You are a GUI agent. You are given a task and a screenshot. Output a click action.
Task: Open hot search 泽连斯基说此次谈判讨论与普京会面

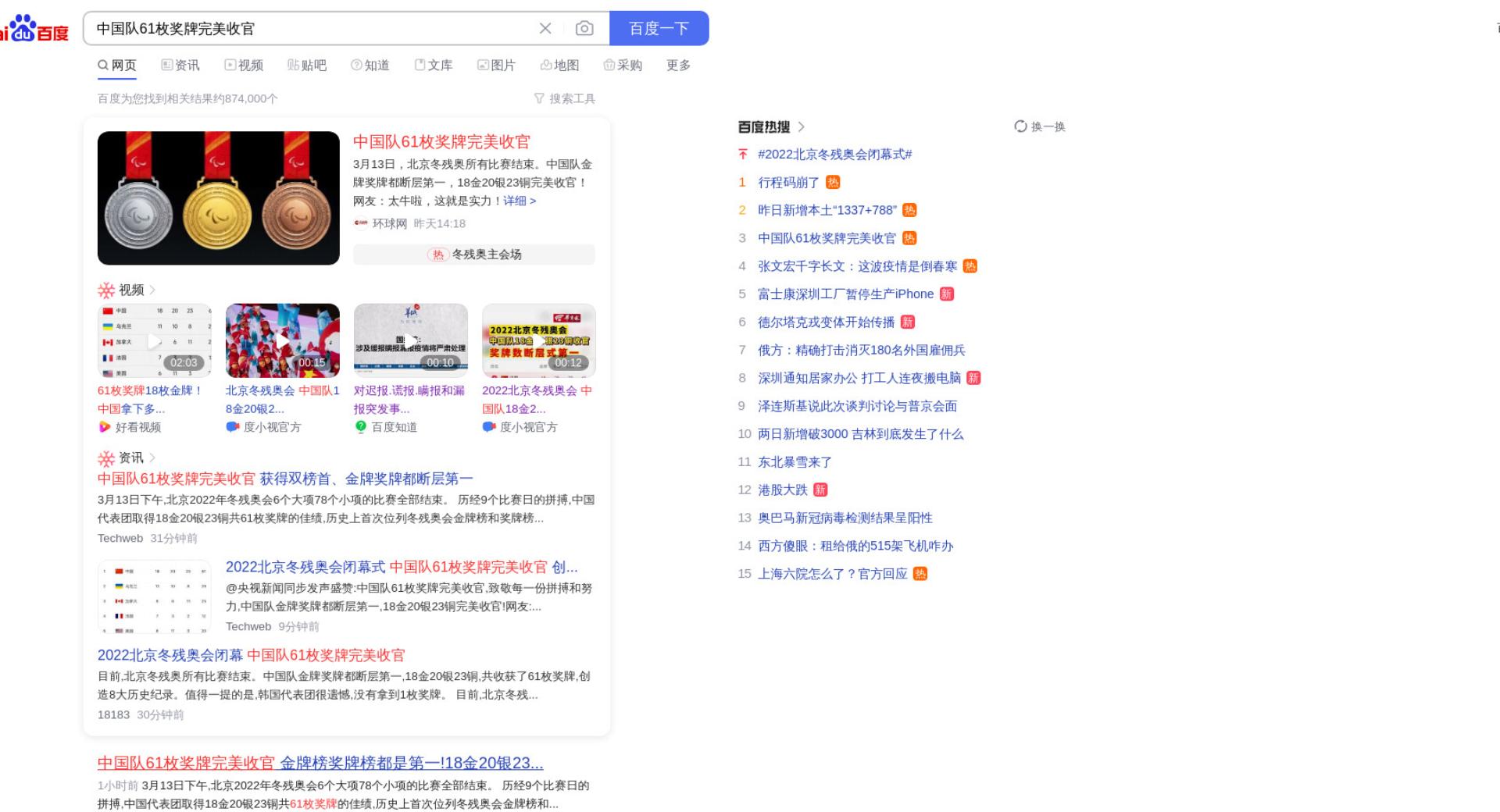[x=857, y=406]
